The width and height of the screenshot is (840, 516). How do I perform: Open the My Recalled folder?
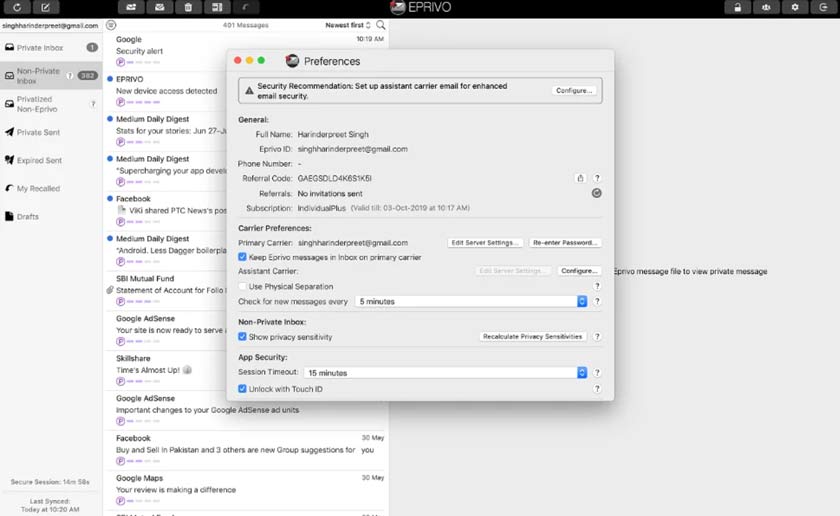click(51, 188)
